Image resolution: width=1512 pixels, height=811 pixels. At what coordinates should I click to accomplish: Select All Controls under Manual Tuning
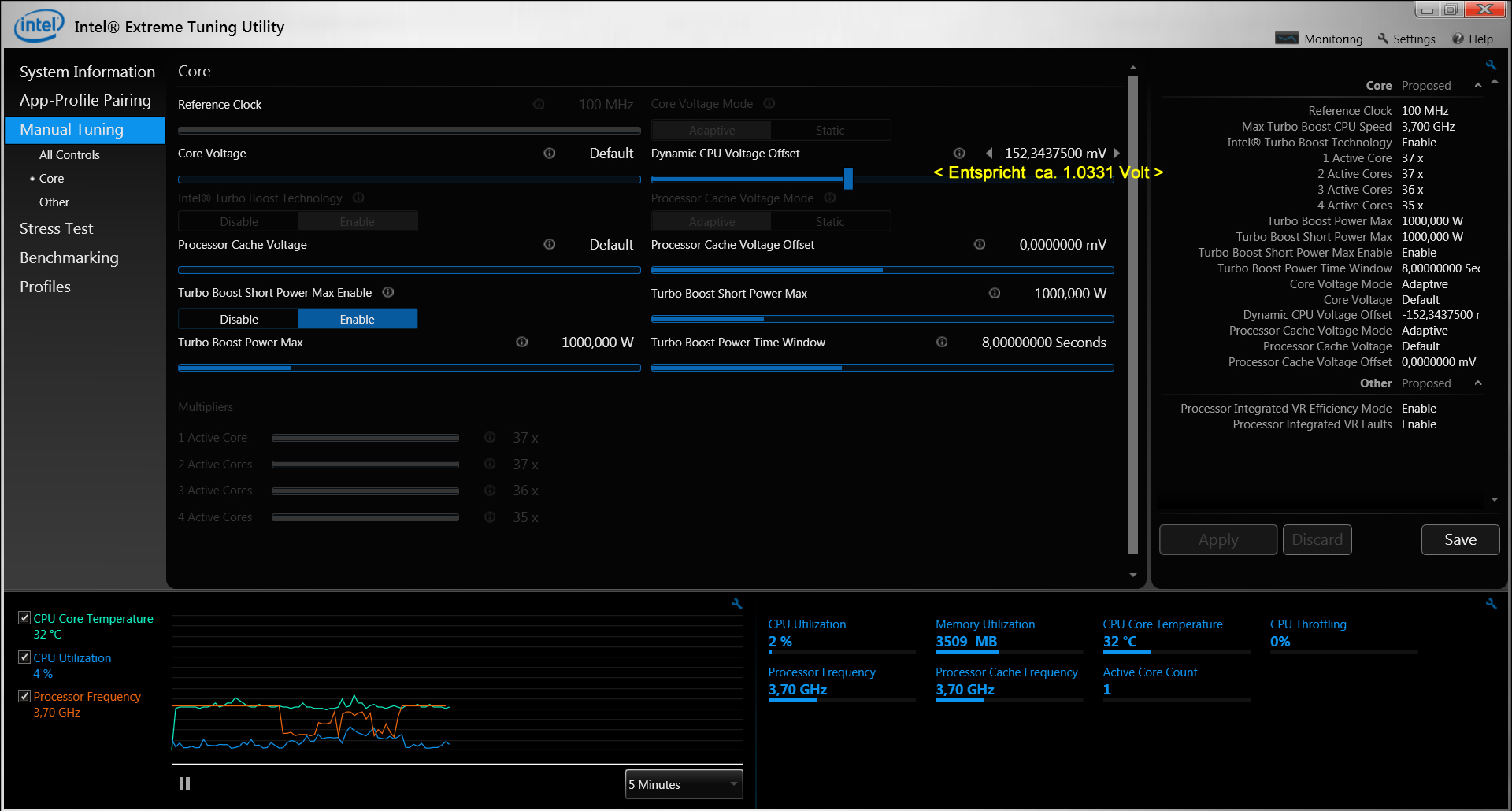[69, 154]
